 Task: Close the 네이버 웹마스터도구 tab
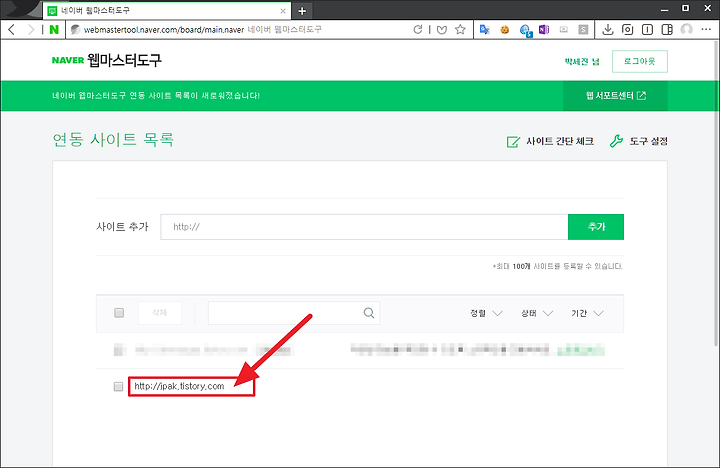283,11
